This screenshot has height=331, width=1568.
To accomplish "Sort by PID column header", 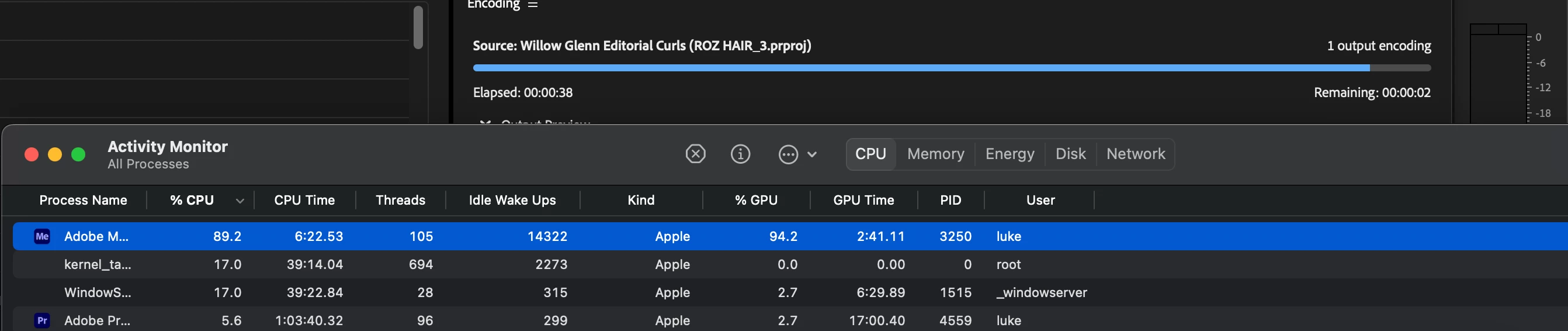I will coord(950,200).
